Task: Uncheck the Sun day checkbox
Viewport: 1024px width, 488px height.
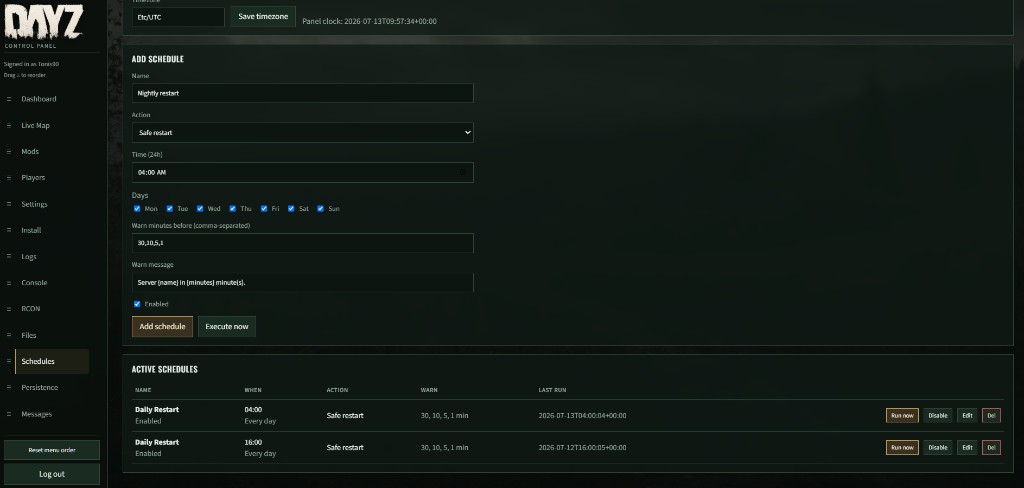Action: [321, 208]
